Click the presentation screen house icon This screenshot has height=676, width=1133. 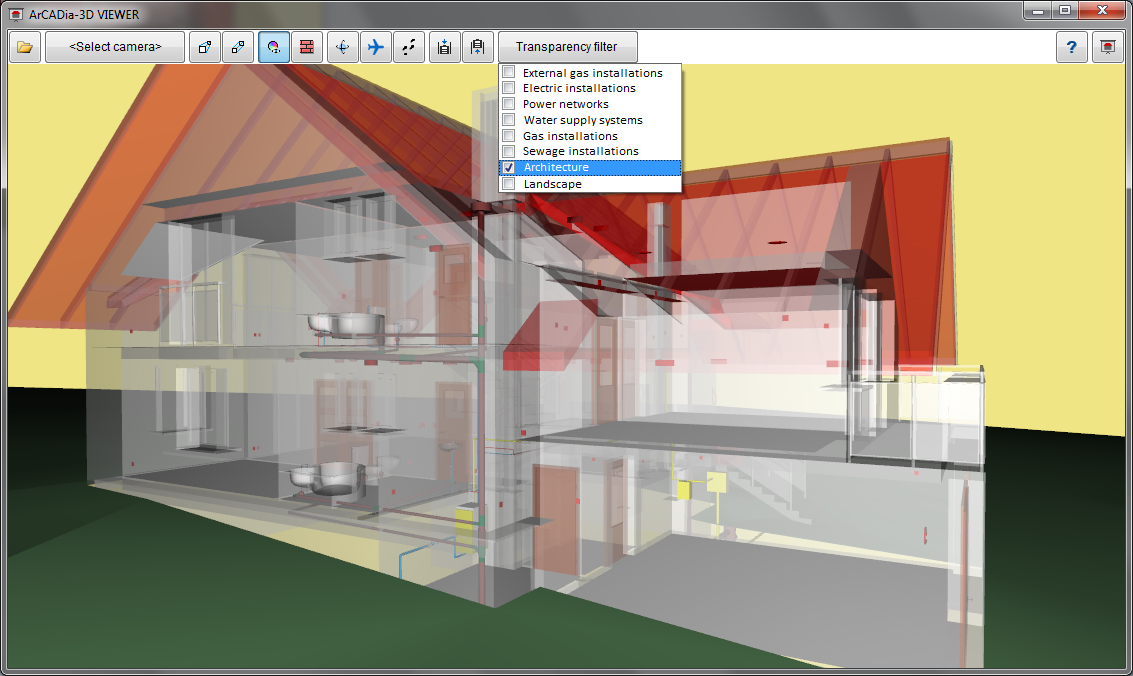click(x=1107, y=47)
